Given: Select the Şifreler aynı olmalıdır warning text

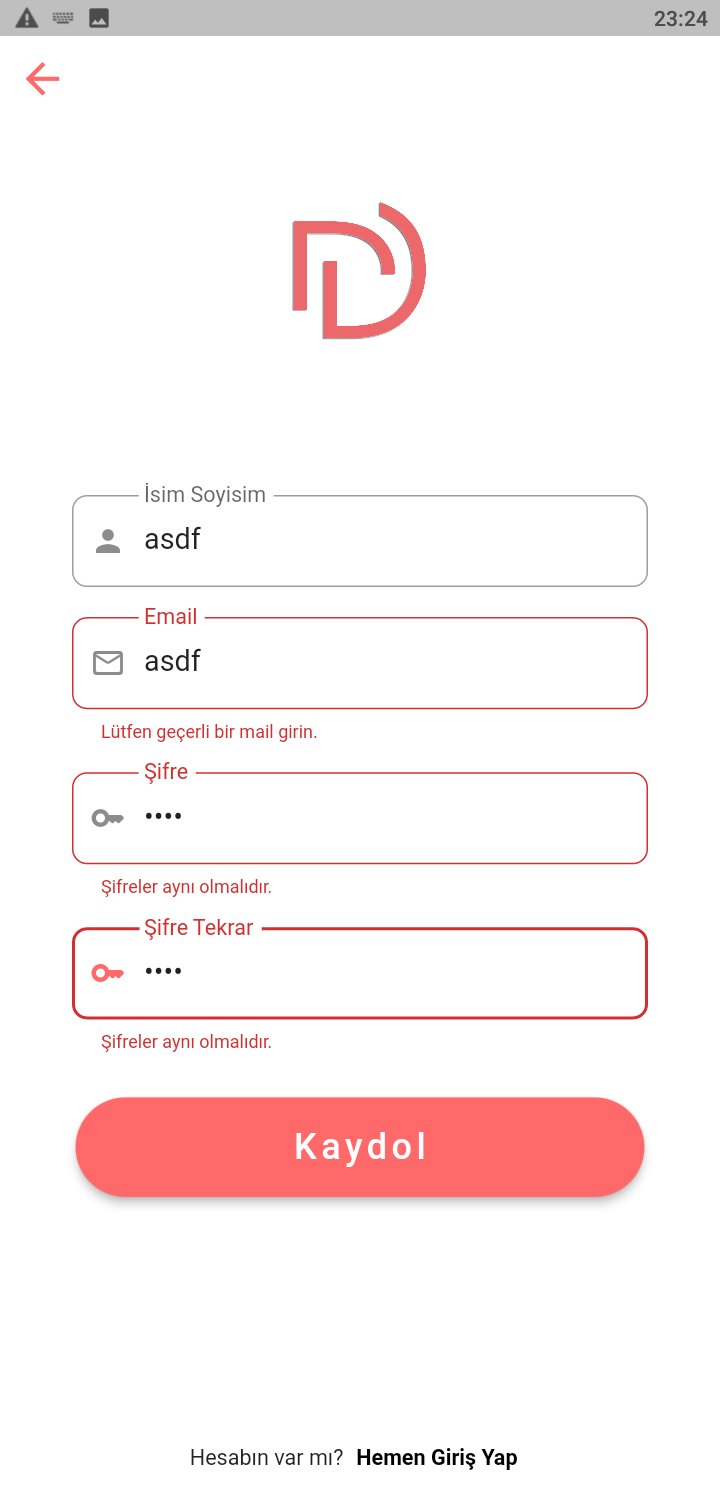Looking at the screenshot, I should 185,886.
